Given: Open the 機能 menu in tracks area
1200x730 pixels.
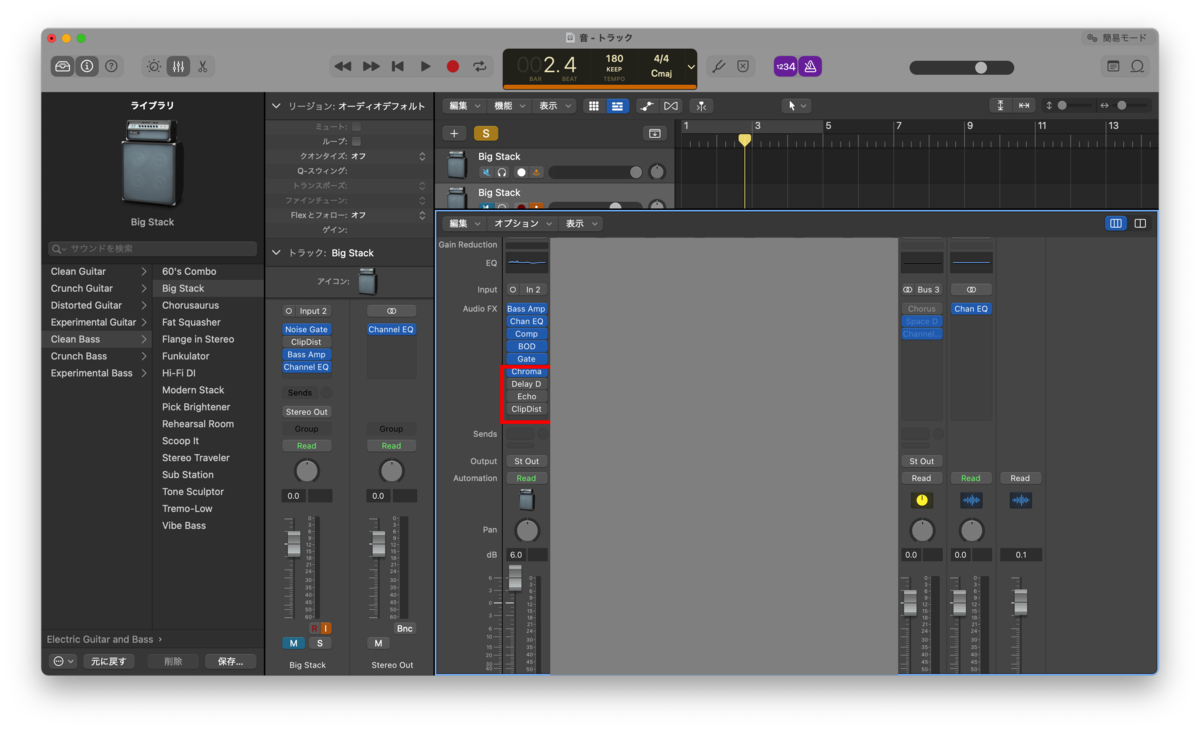Looking at the screenshot, I should pyautogui.click(x=508, y=106).
